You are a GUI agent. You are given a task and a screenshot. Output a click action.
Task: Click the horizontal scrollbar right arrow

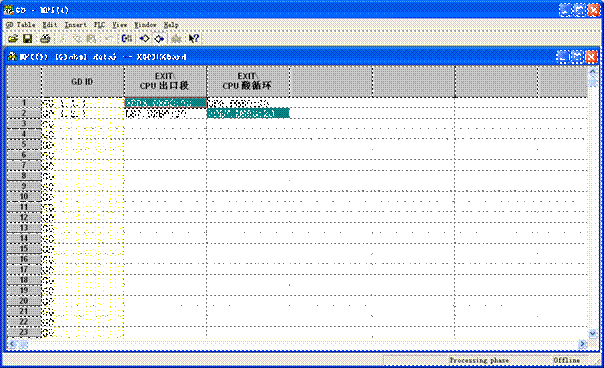point(582,343)
